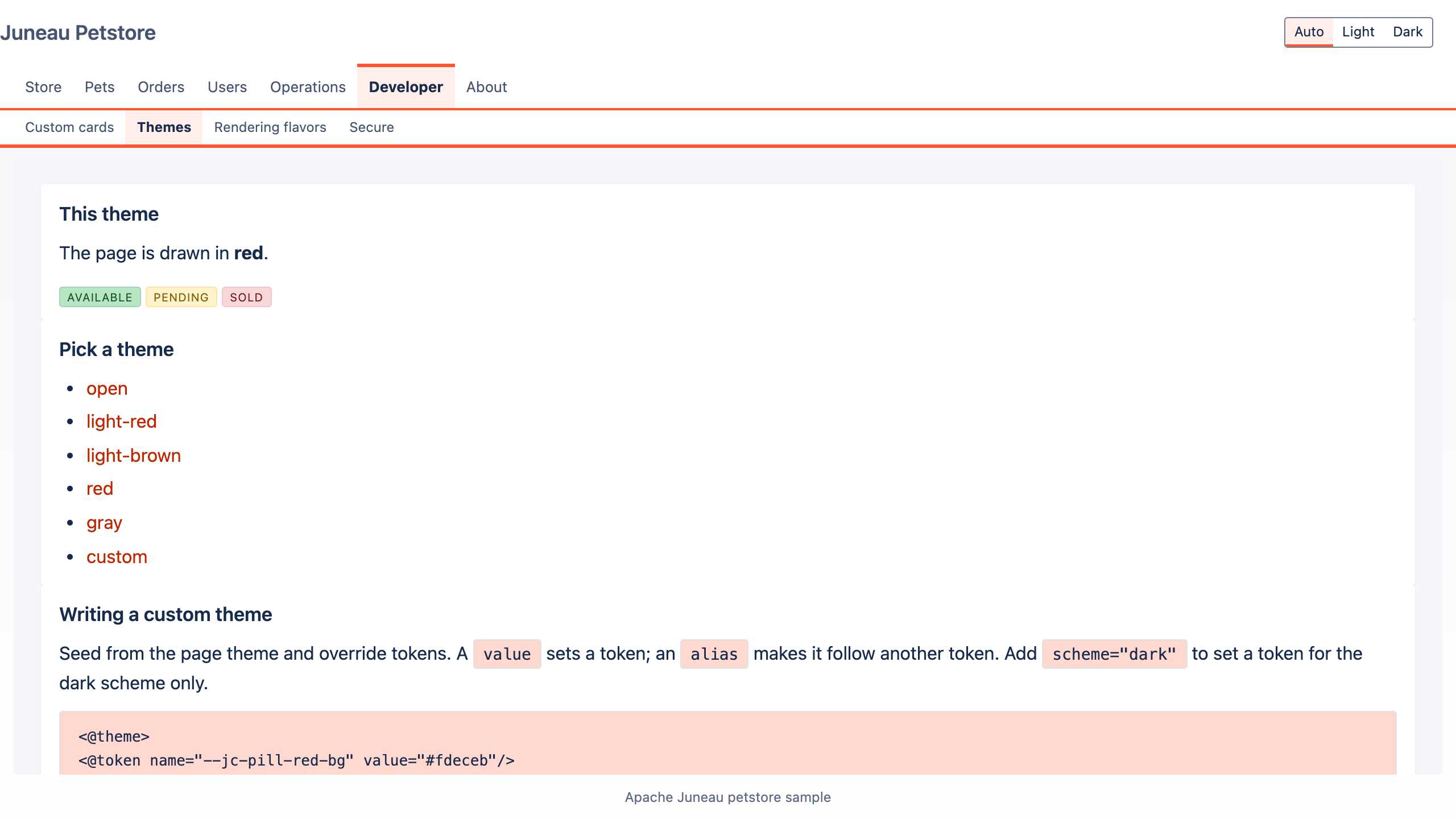Click the Juneau Petstore title

[78, 33]
